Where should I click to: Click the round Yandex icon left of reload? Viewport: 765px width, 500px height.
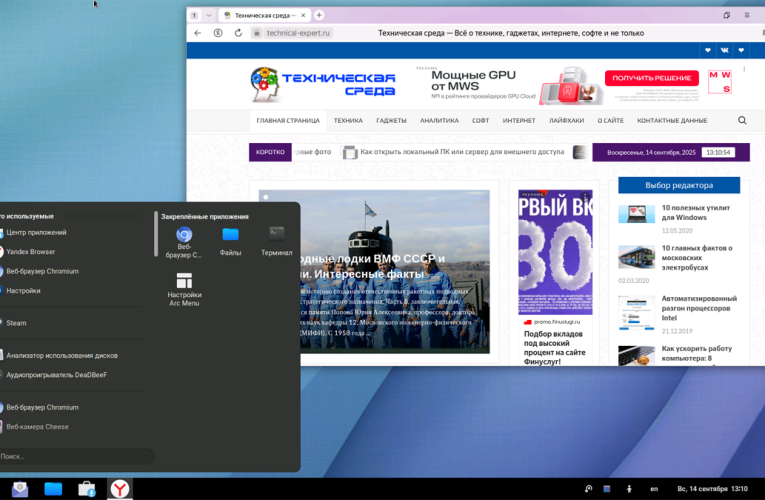(x=218, y=33)
